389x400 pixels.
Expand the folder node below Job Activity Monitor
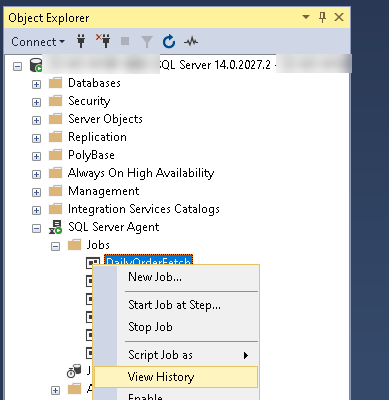(55, 390)
